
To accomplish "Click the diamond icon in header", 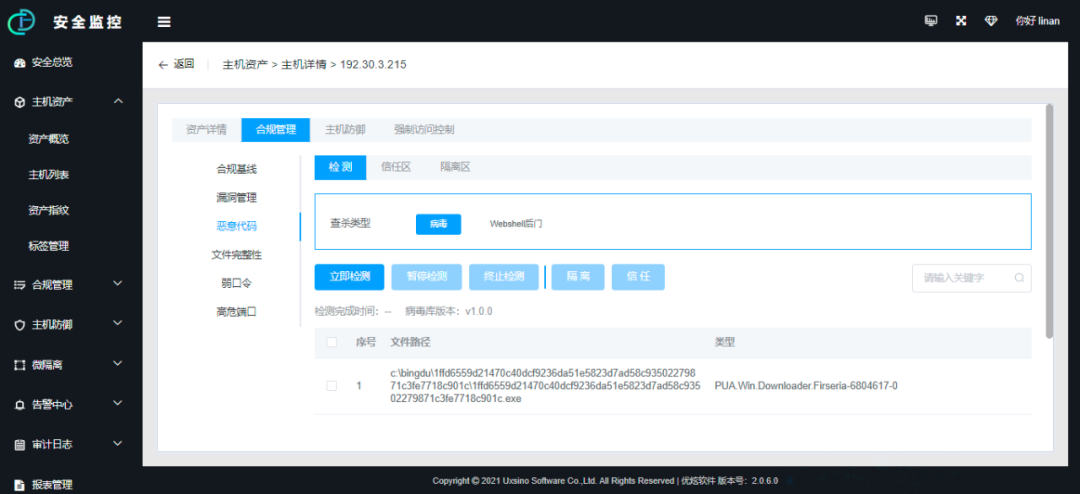I will [991, 21].
